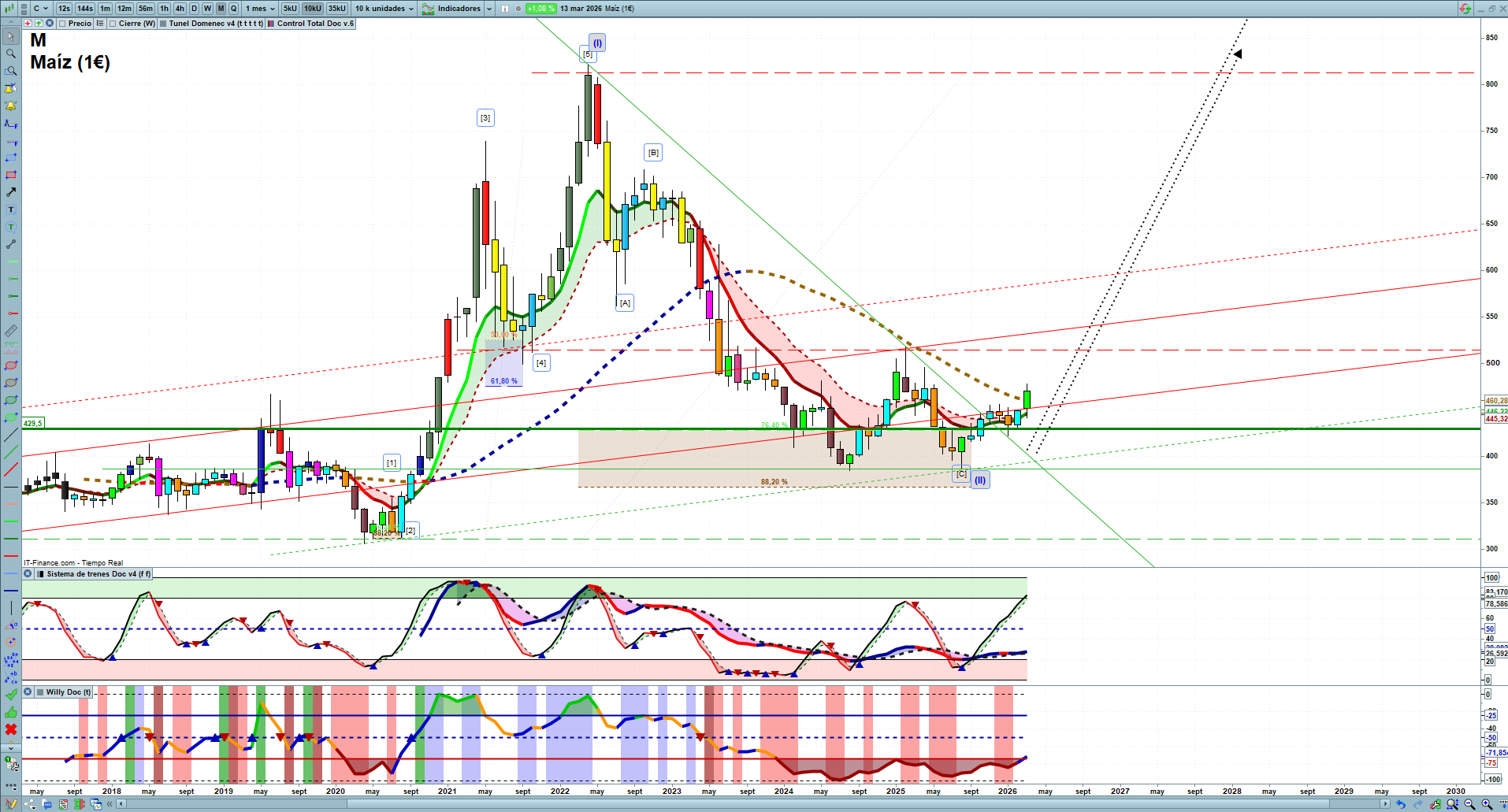Click the horizontal scrollbar right arrow
Image resolution: width=1508 pixels, height=812 pixels.
click(x=1385, y=804)
